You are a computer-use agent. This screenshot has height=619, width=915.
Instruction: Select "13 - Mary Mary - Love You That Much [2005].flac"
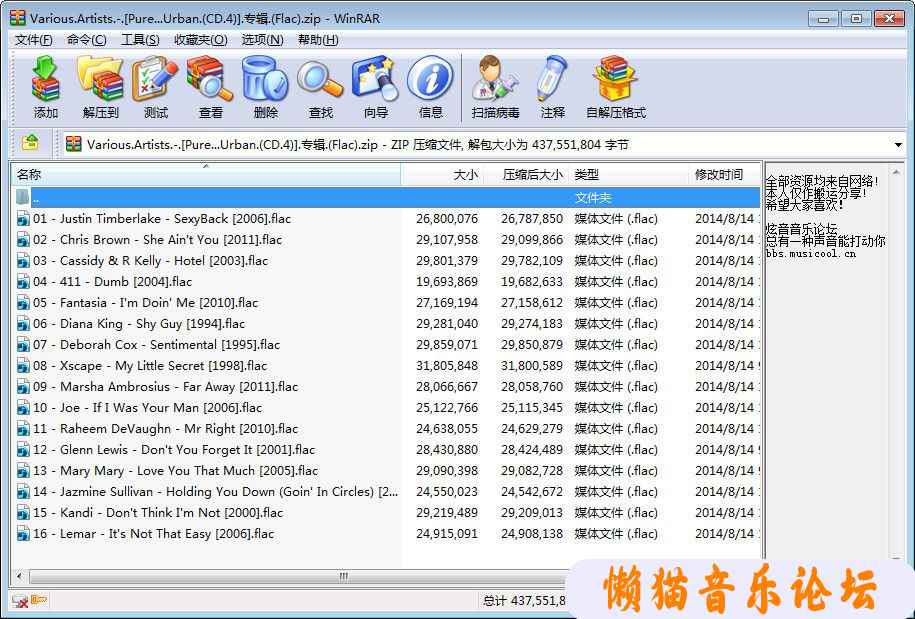tap(175, 471)
